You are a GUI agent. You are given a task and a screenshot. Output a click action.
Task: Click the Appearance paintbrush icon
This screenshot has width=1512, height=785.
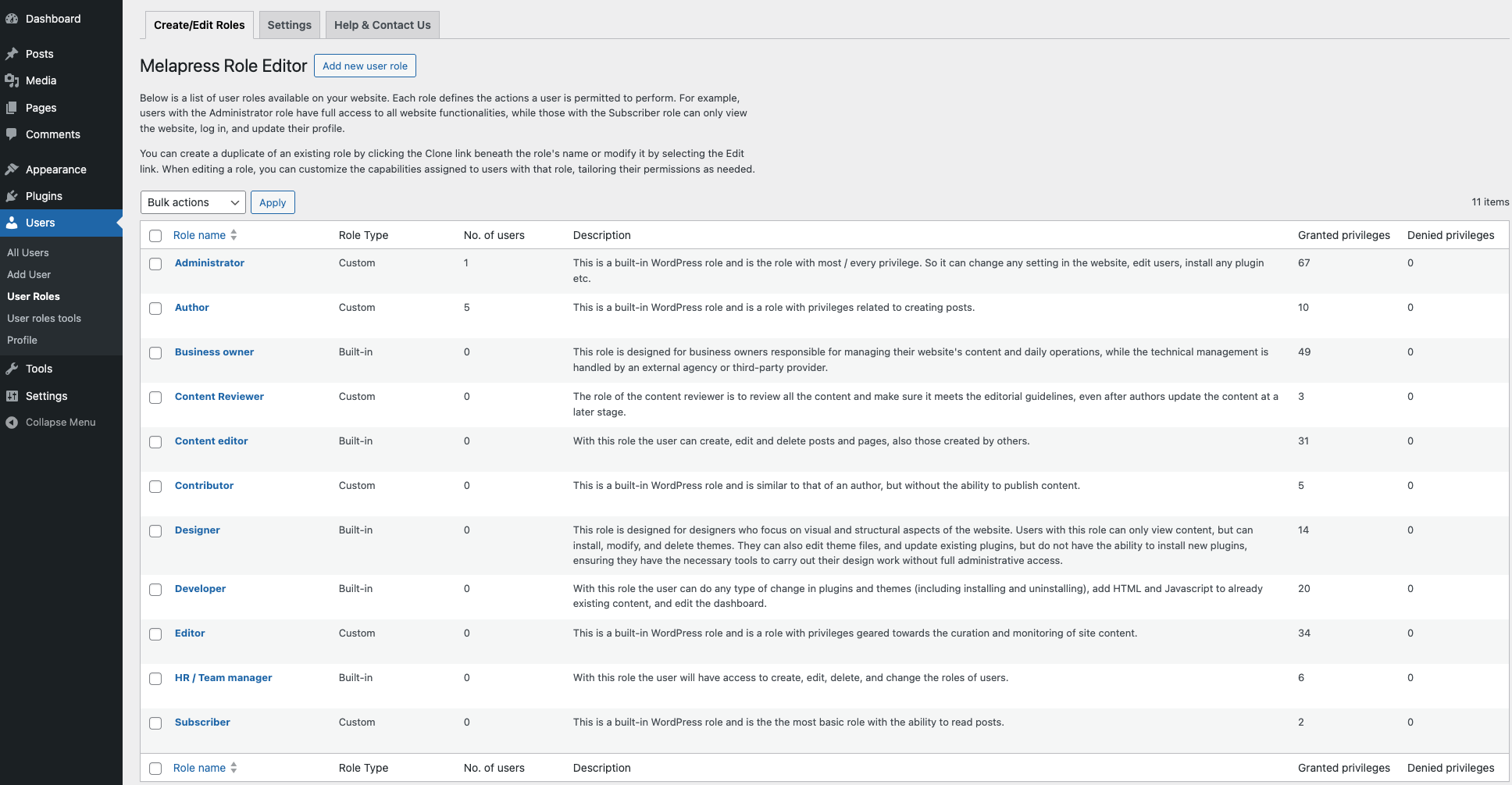(x=12, y=169)
